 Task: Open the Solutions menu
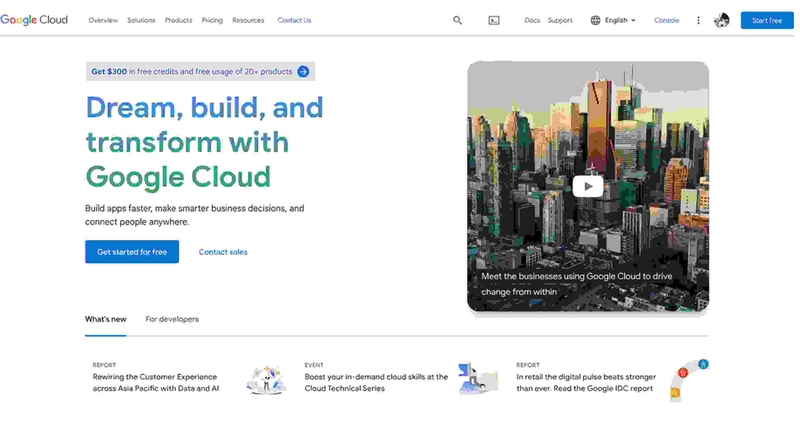141,20
